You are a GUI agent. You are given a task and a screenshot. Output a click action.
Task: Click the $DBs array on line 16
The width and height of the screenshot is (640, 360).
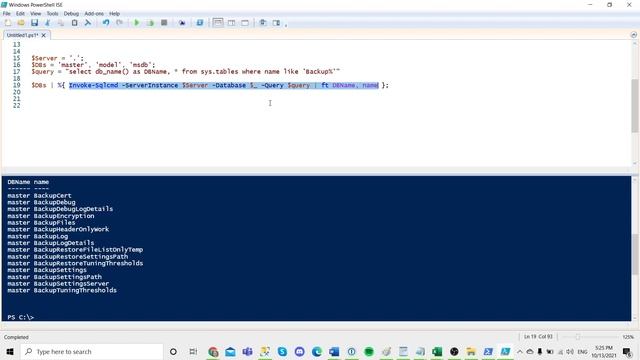(x=93, y=65)
